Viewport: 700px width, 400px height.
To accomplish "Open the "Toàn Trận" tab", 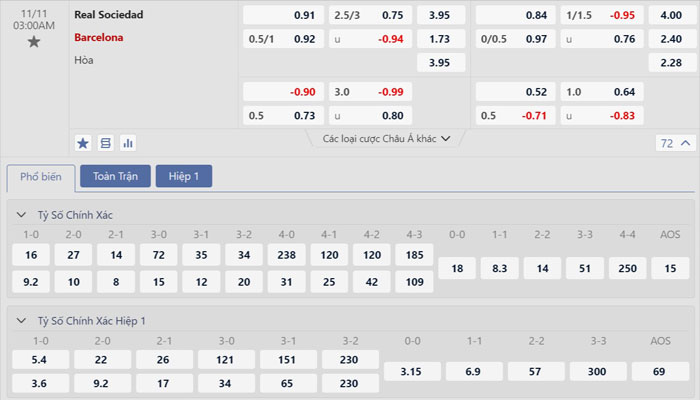I will point(115,177).
